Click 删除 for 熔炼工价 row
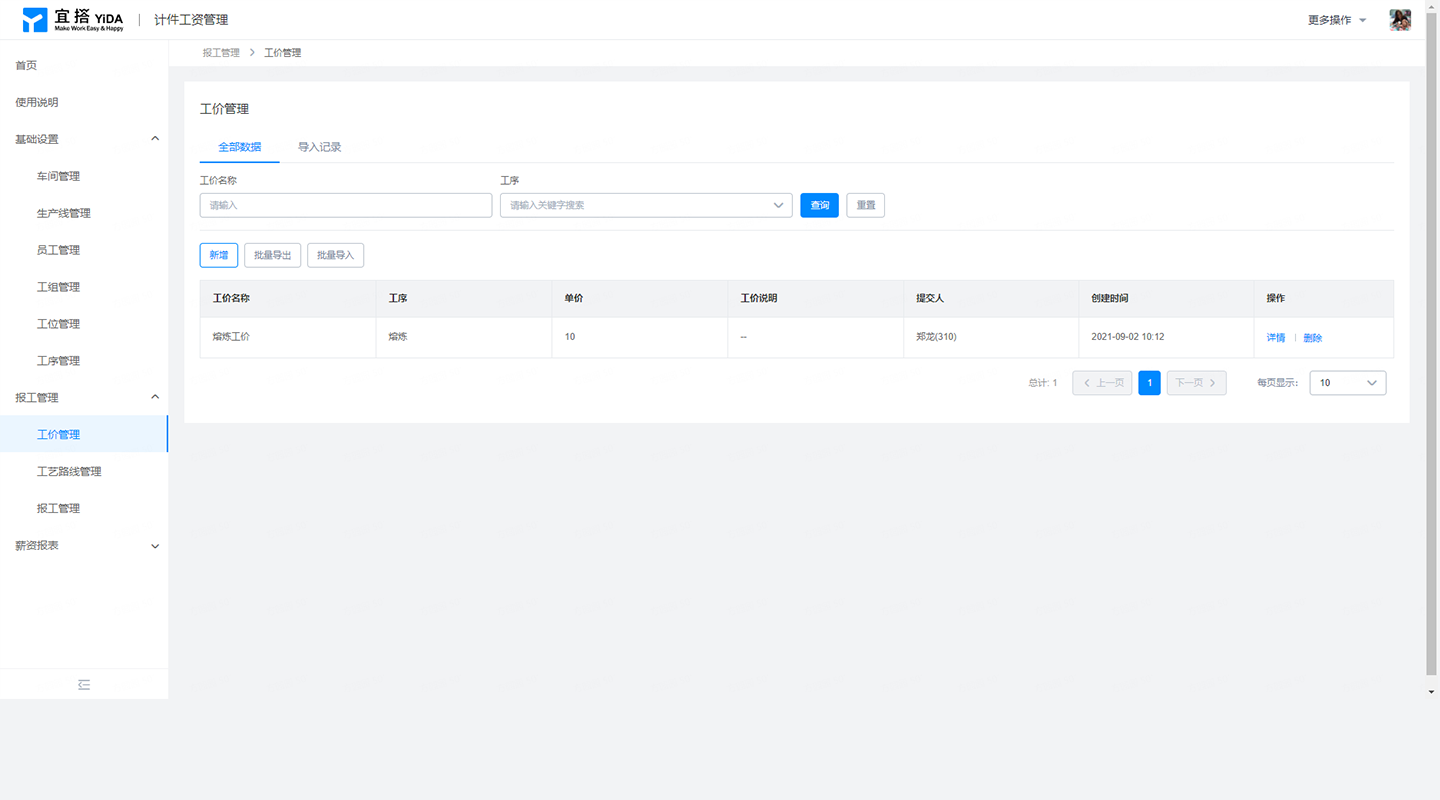 (1313, 338)
